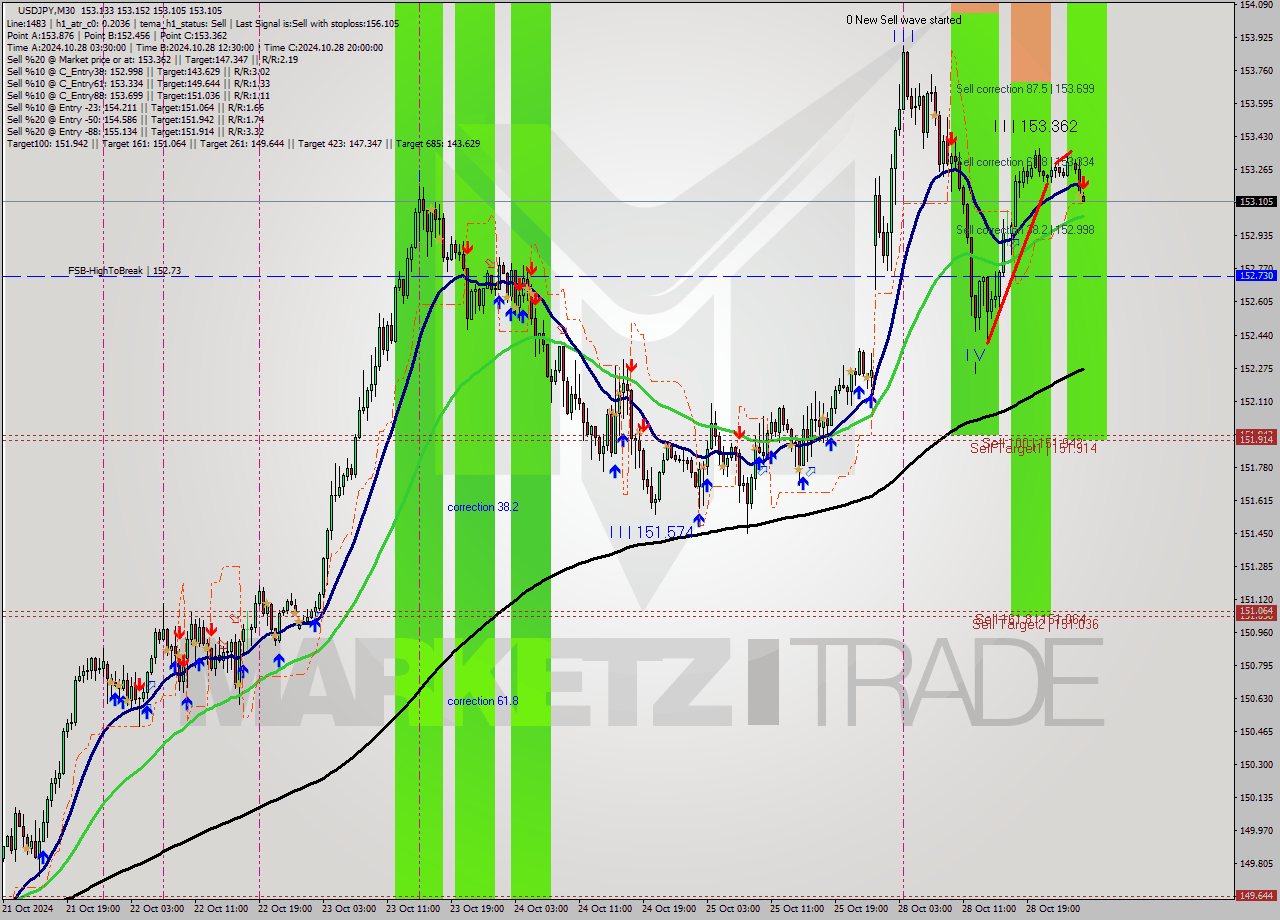This screenshot has width=1280, height=920.
Task: Click the current price tag 153.105
Action: coord(1256,201)
